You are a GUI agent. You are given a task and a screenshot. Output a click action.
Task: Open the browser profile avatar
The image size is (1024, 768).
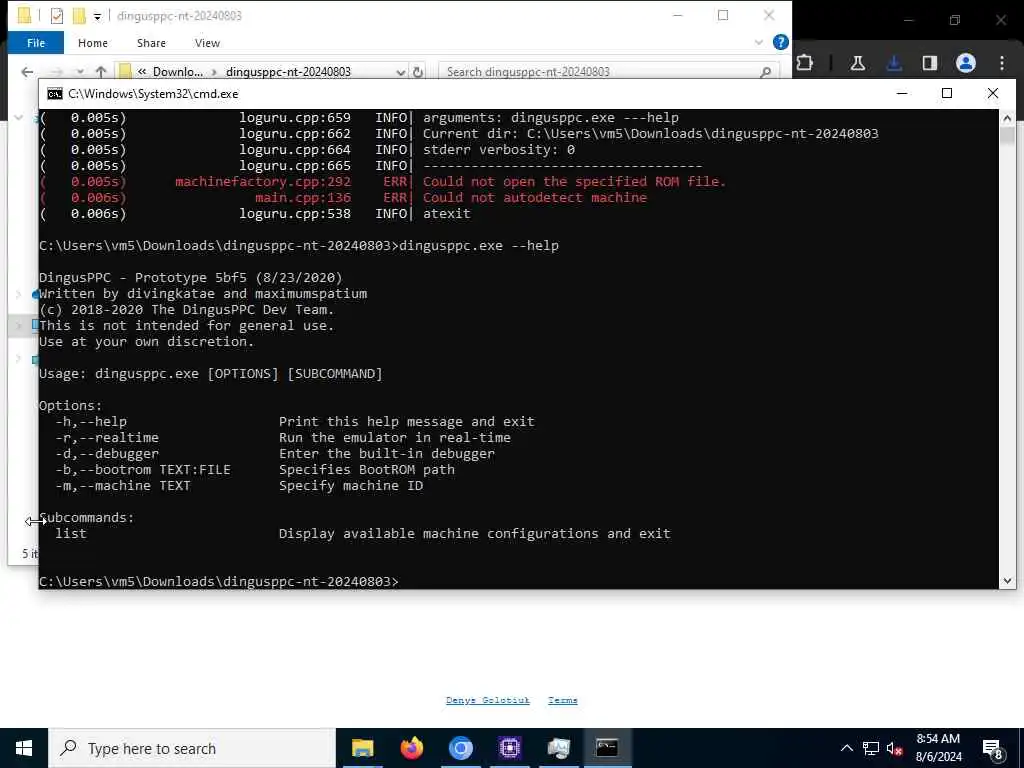[x=966, y=63]
